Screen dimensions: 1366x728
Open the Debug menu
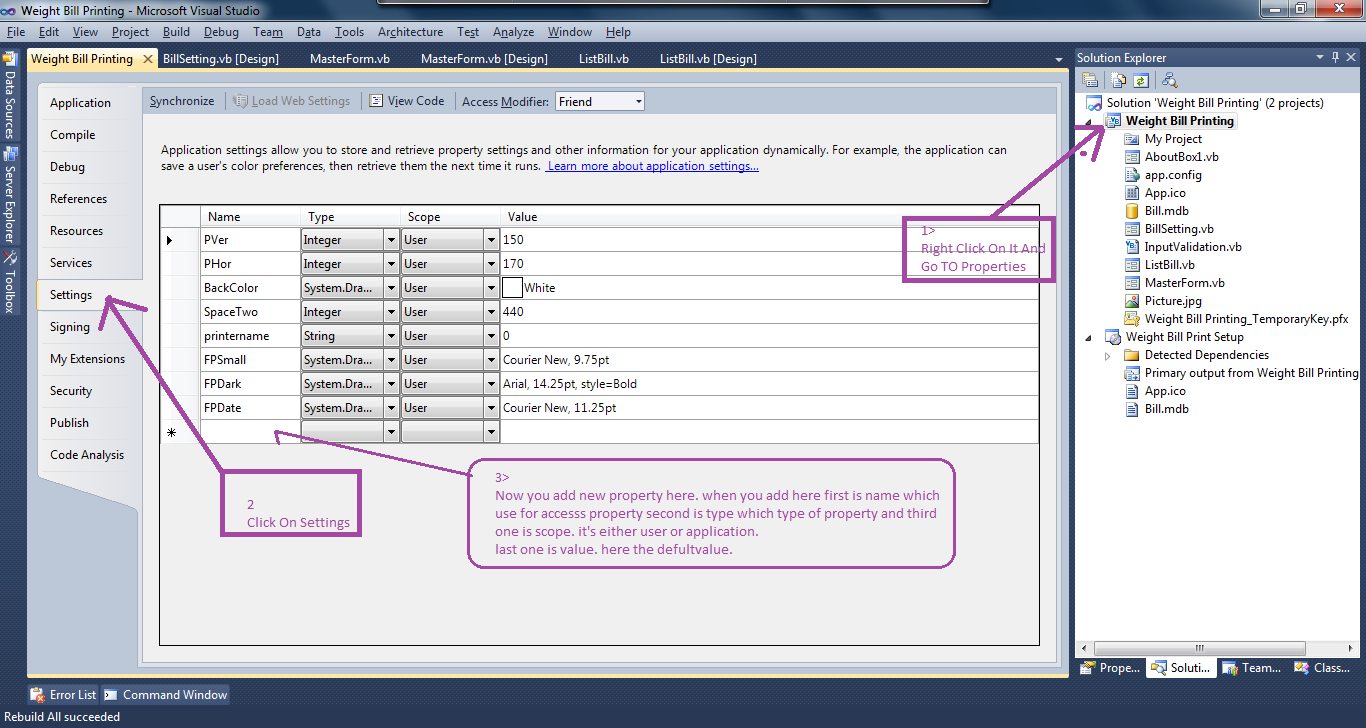click(x=220, y=31)
